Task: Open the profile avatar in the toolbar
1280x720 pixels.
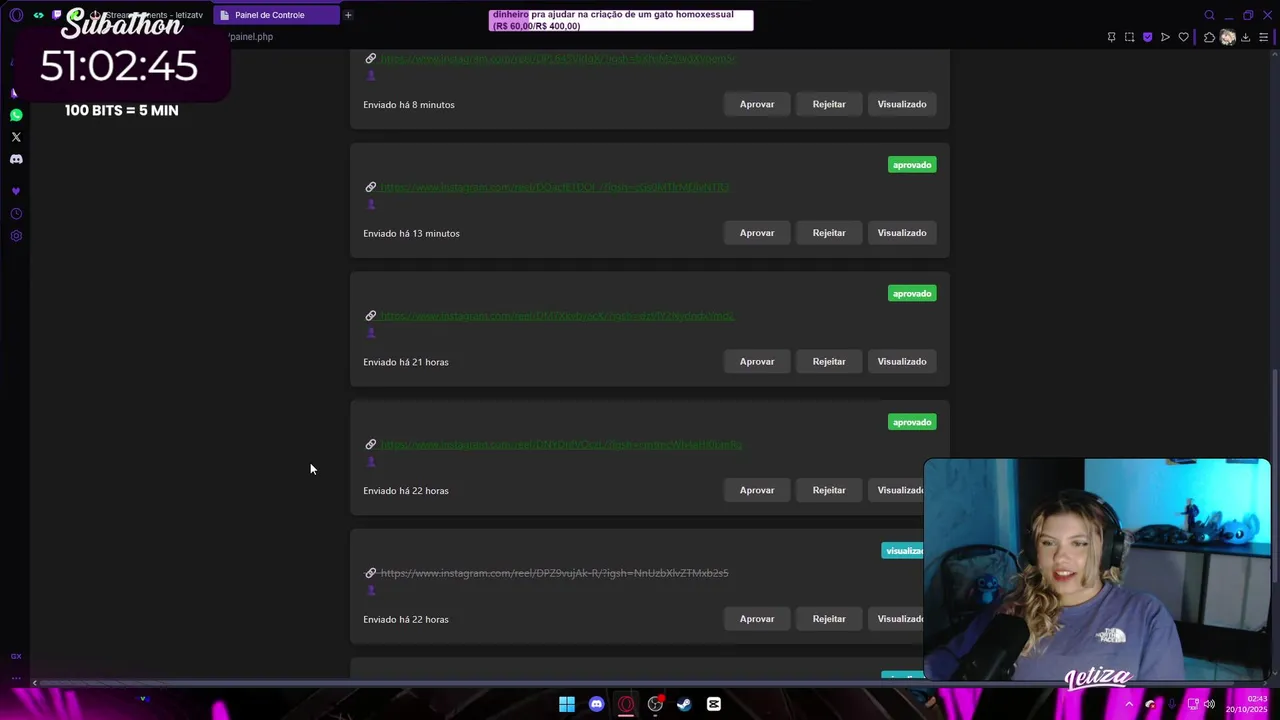Action: (1228, 37)
